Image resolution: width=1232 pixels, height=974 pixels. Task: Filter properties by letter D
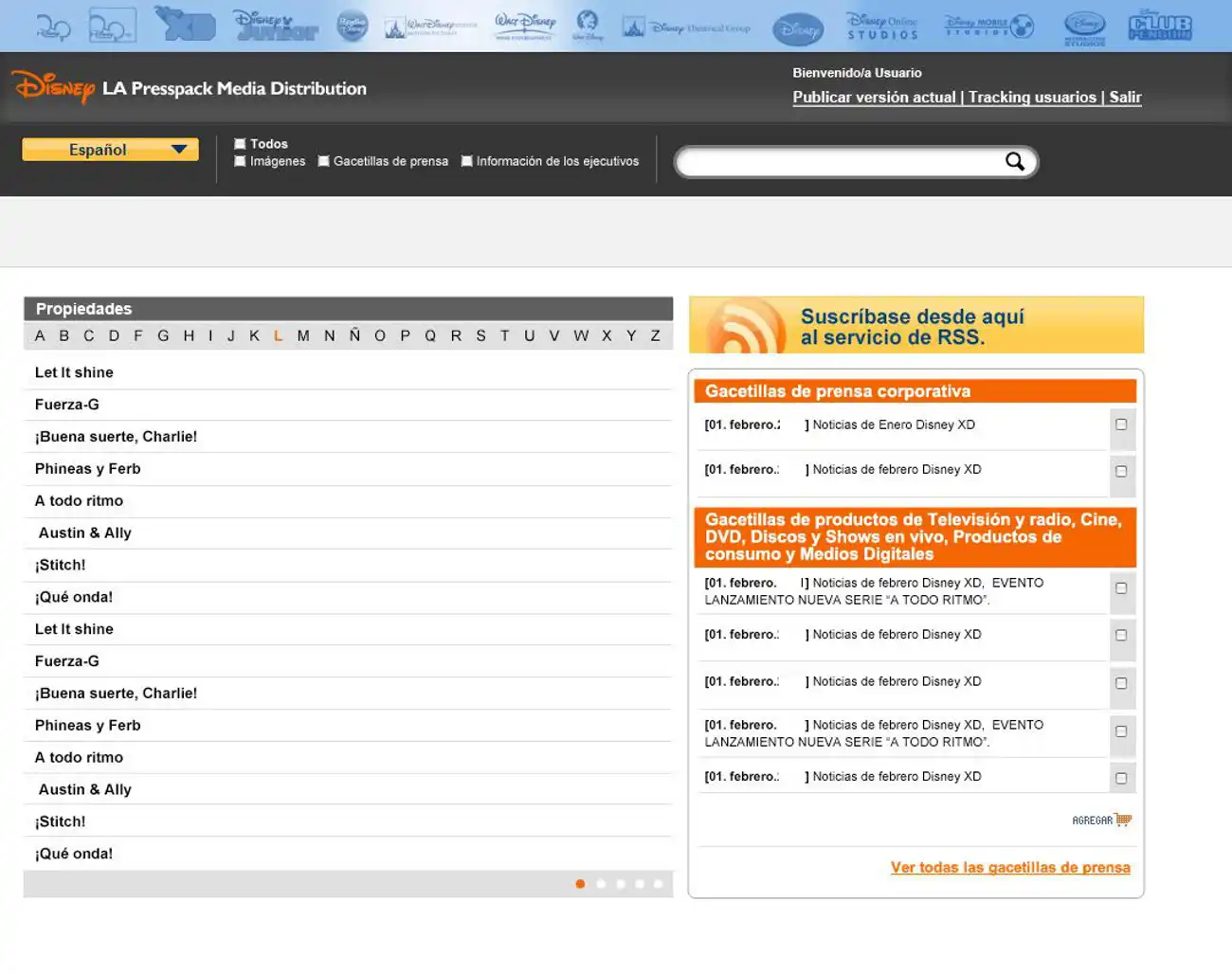click(x=114, y=335)
